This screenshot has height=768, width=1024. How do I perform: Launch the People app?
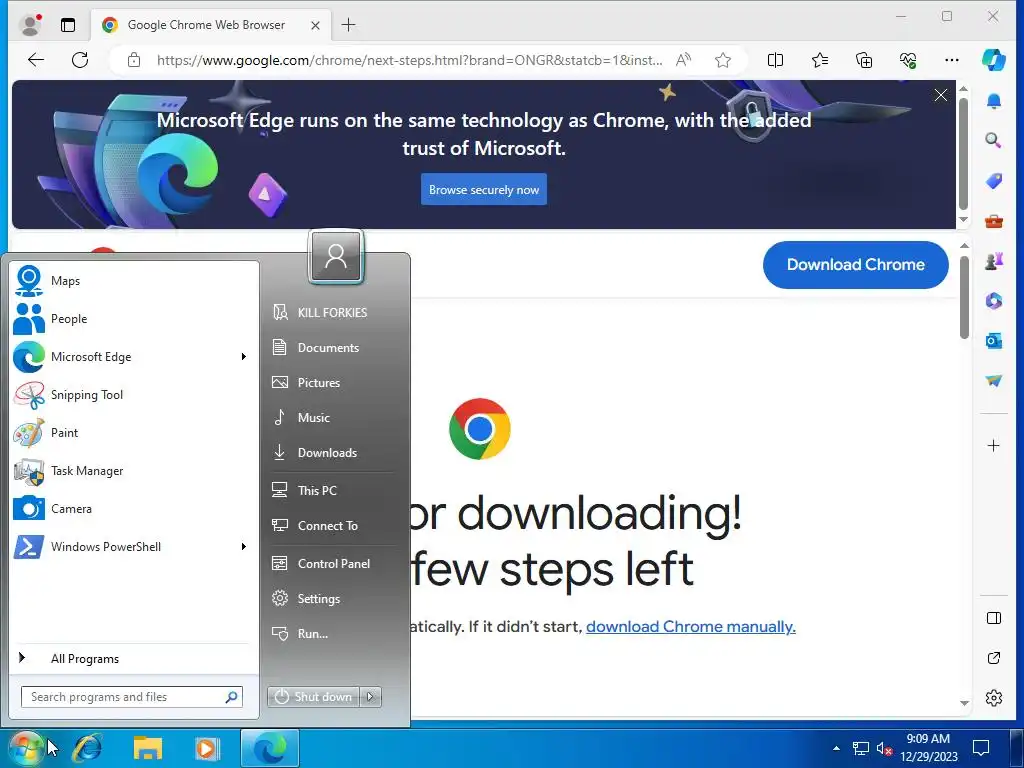coord(134,319)
